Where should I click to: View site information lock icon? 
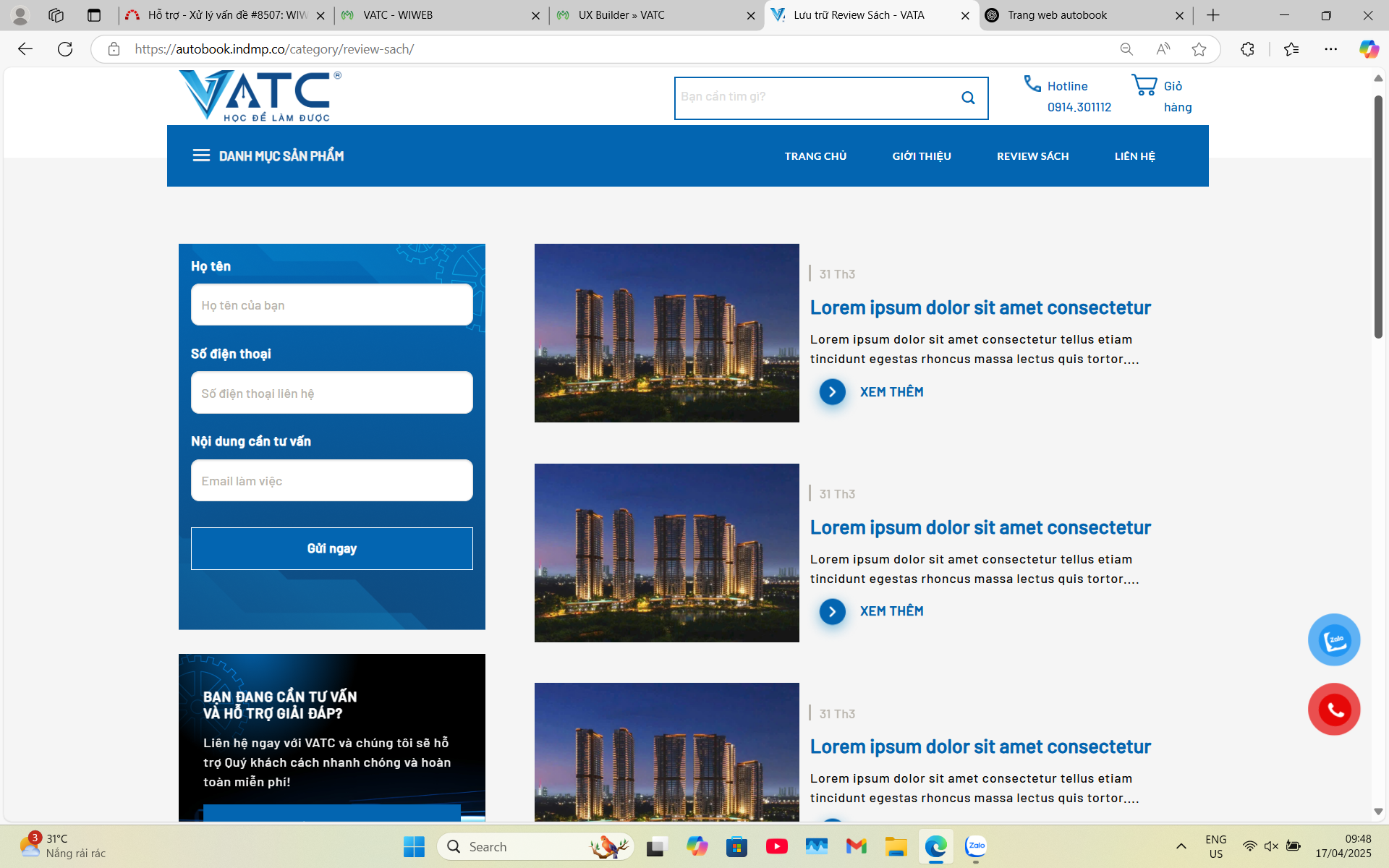(x=114, y=49)
